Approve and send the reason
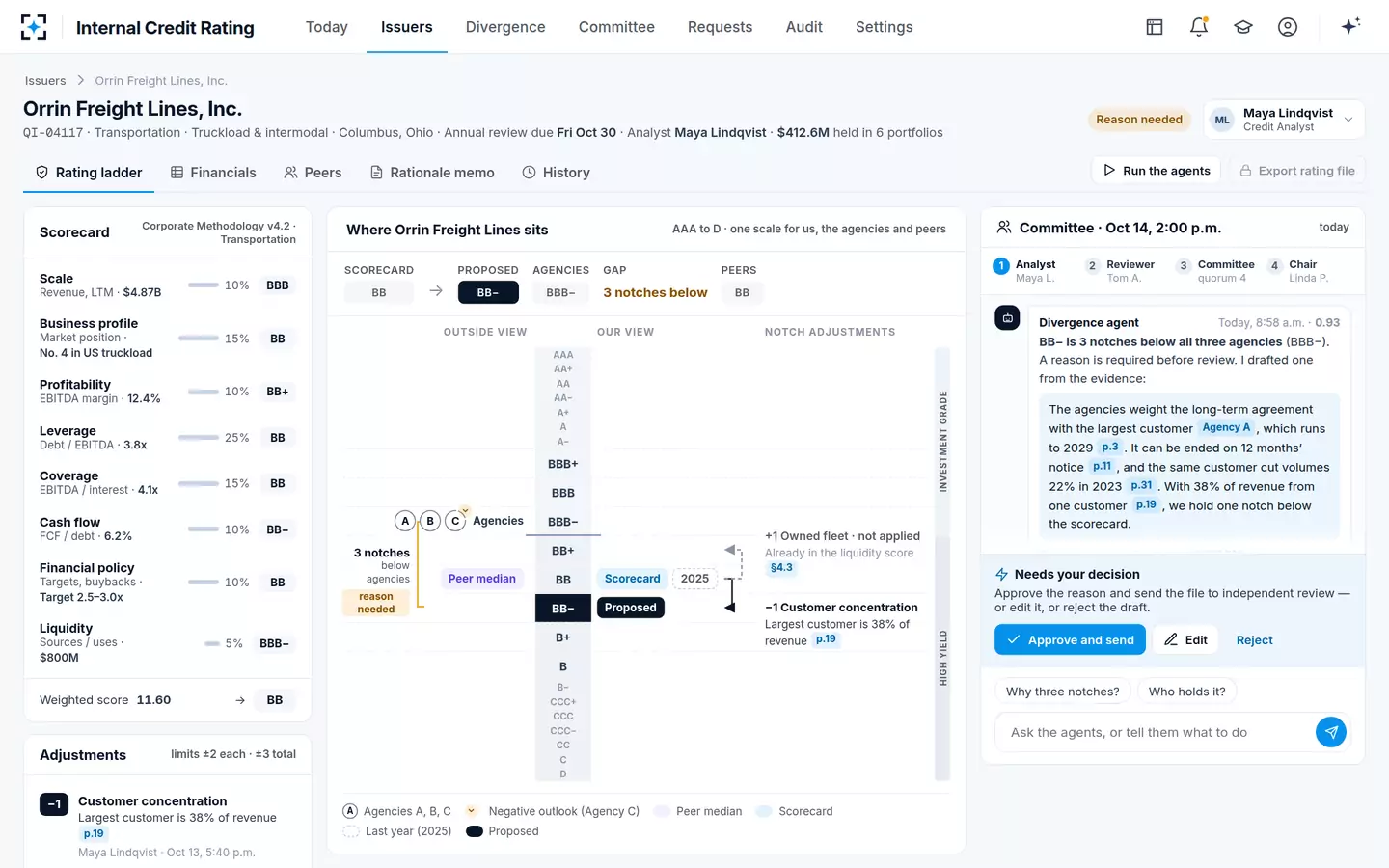 click(x=1071, y=640)
